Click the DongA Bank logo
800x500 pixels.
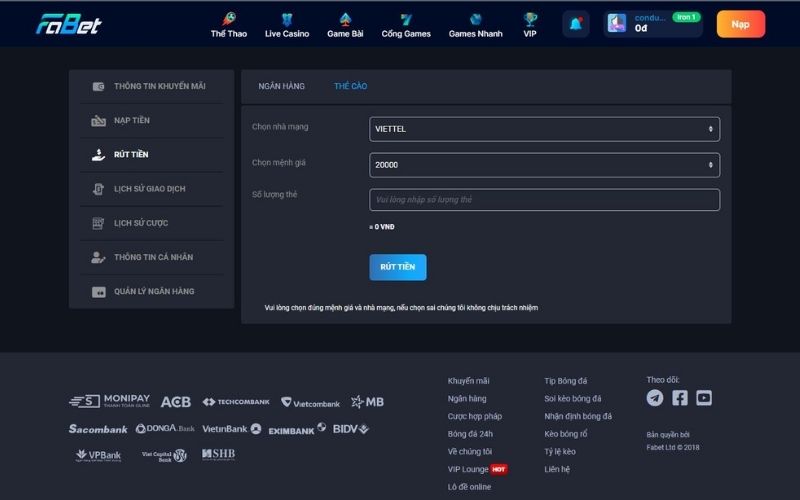coord(165,429)
